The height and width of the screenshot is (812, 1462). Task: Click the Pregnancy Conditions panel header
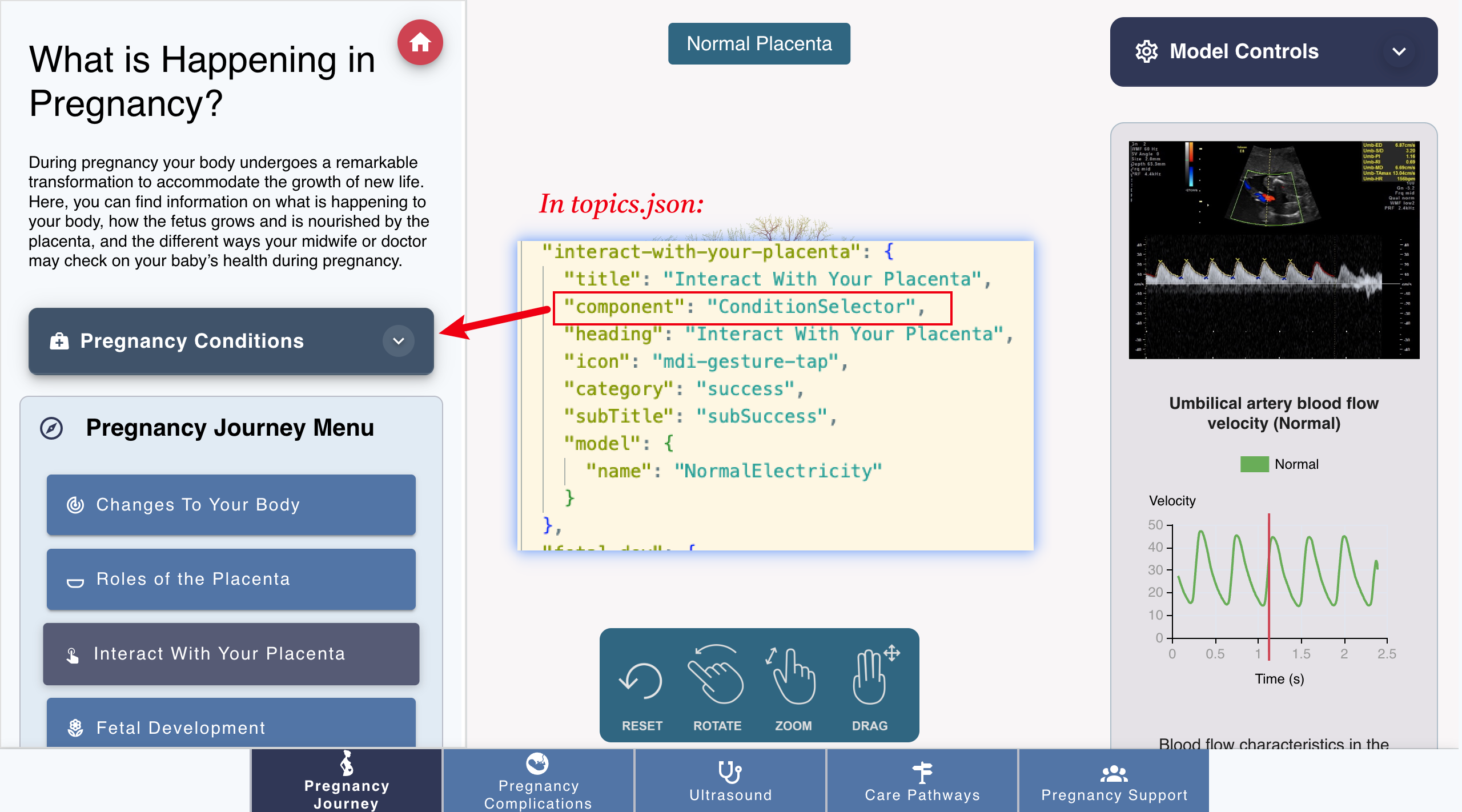231,341
